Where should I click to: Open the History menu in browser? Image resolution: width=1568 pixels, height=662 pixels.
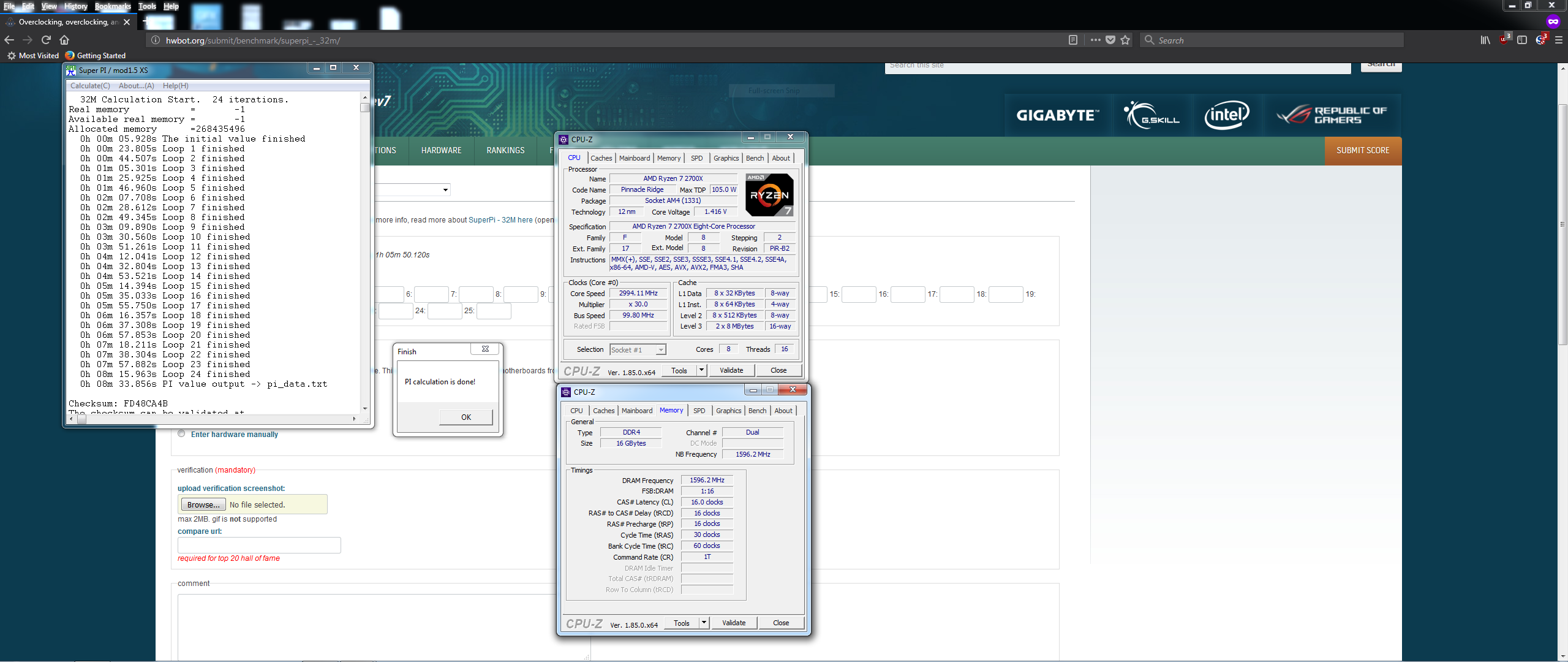coord(75,6)
